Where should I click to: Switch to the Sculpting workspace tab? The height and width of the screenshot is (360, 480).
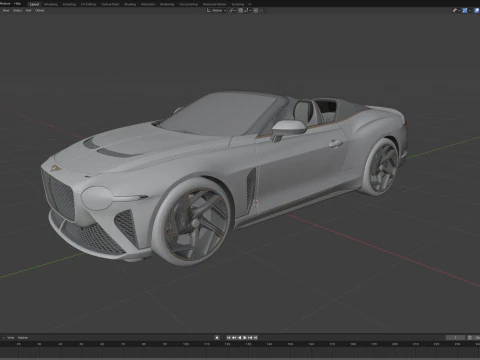69,4
